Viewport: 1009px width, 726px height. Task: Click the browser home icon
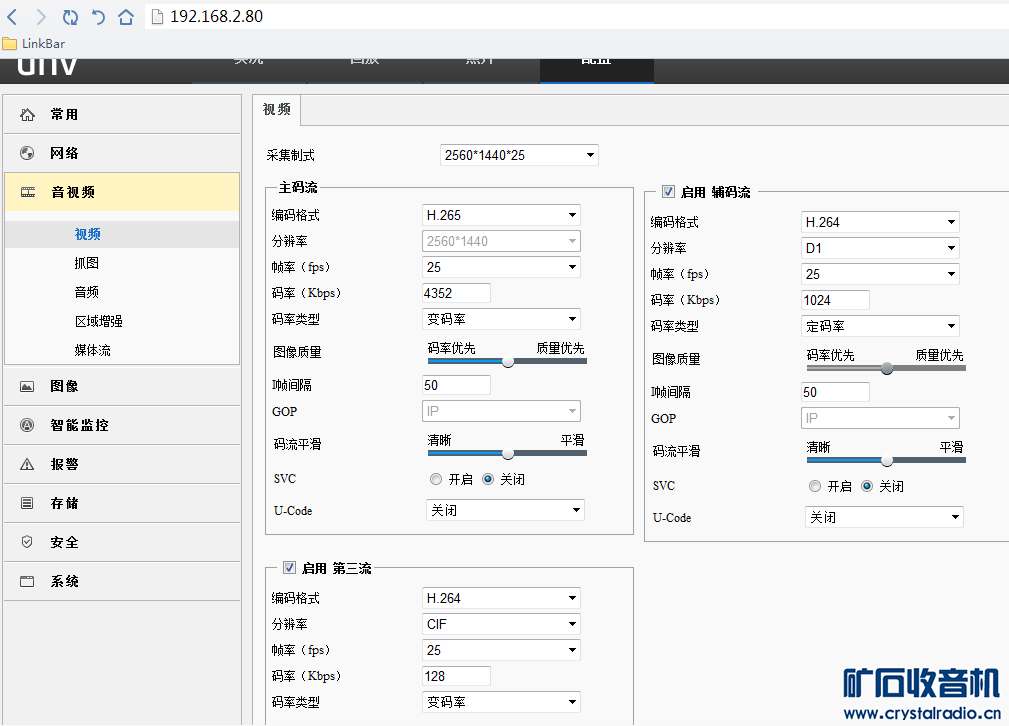pyautogui.click(x=126, y=17)
